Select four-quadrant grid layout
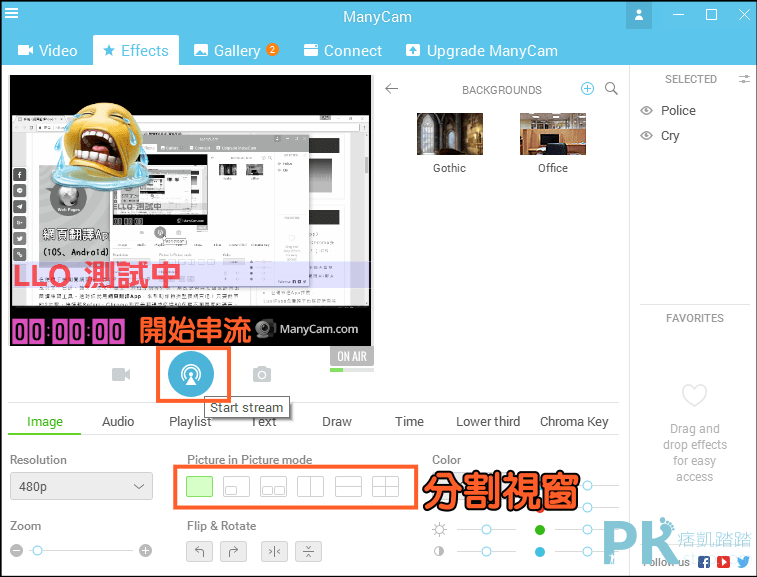 (385, 486)
